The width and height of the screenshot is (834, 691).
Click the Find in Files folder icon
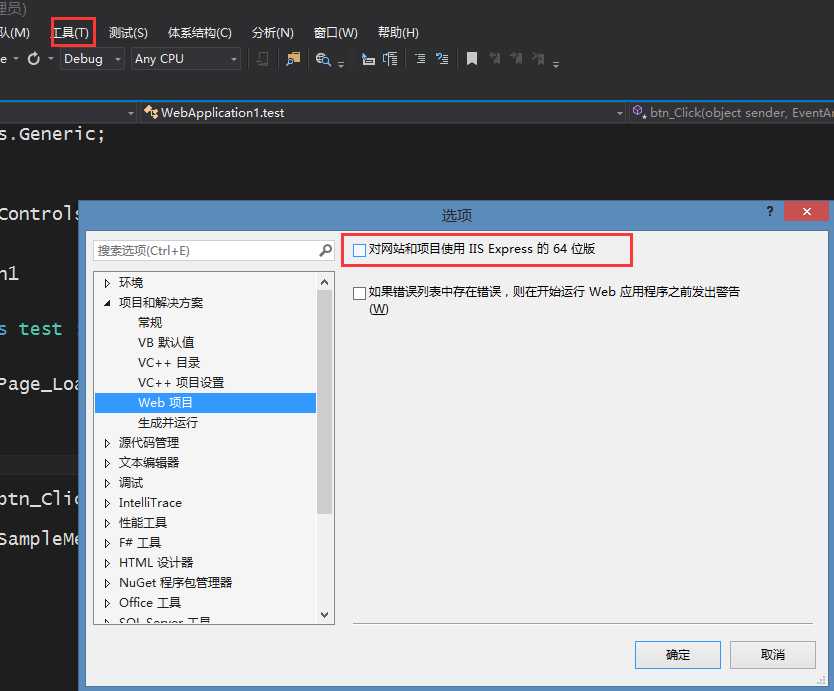tap(293, 59)
